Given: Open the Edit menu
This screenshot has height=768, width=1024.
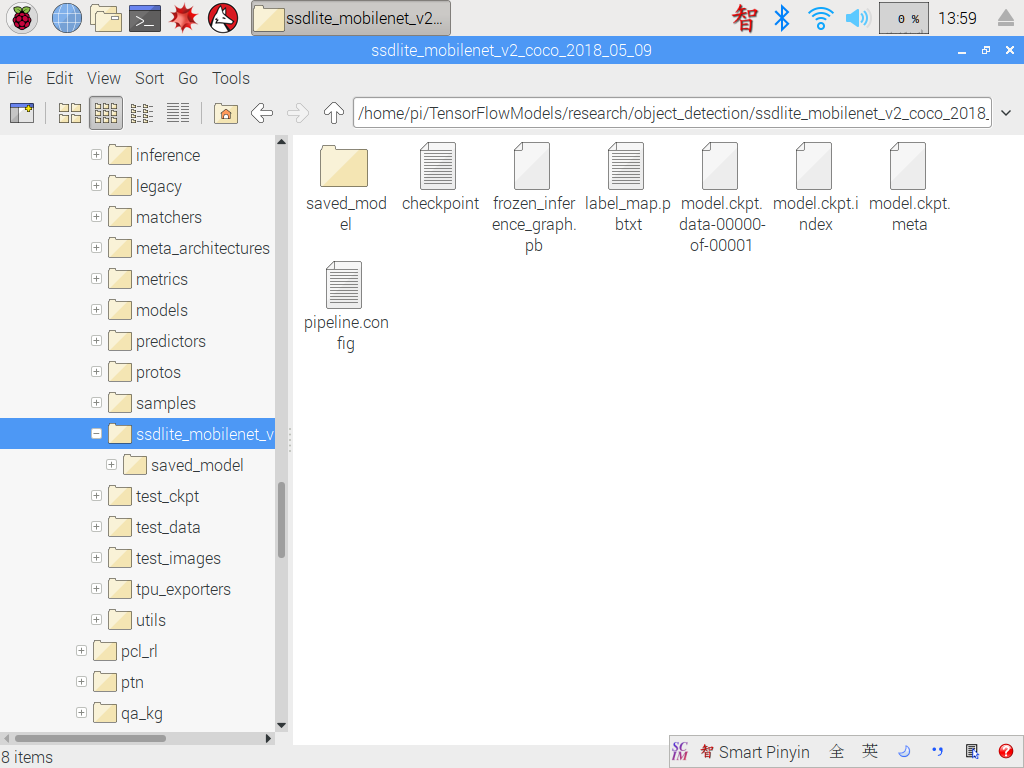Looking at the screenshot, I should [59, 78].
